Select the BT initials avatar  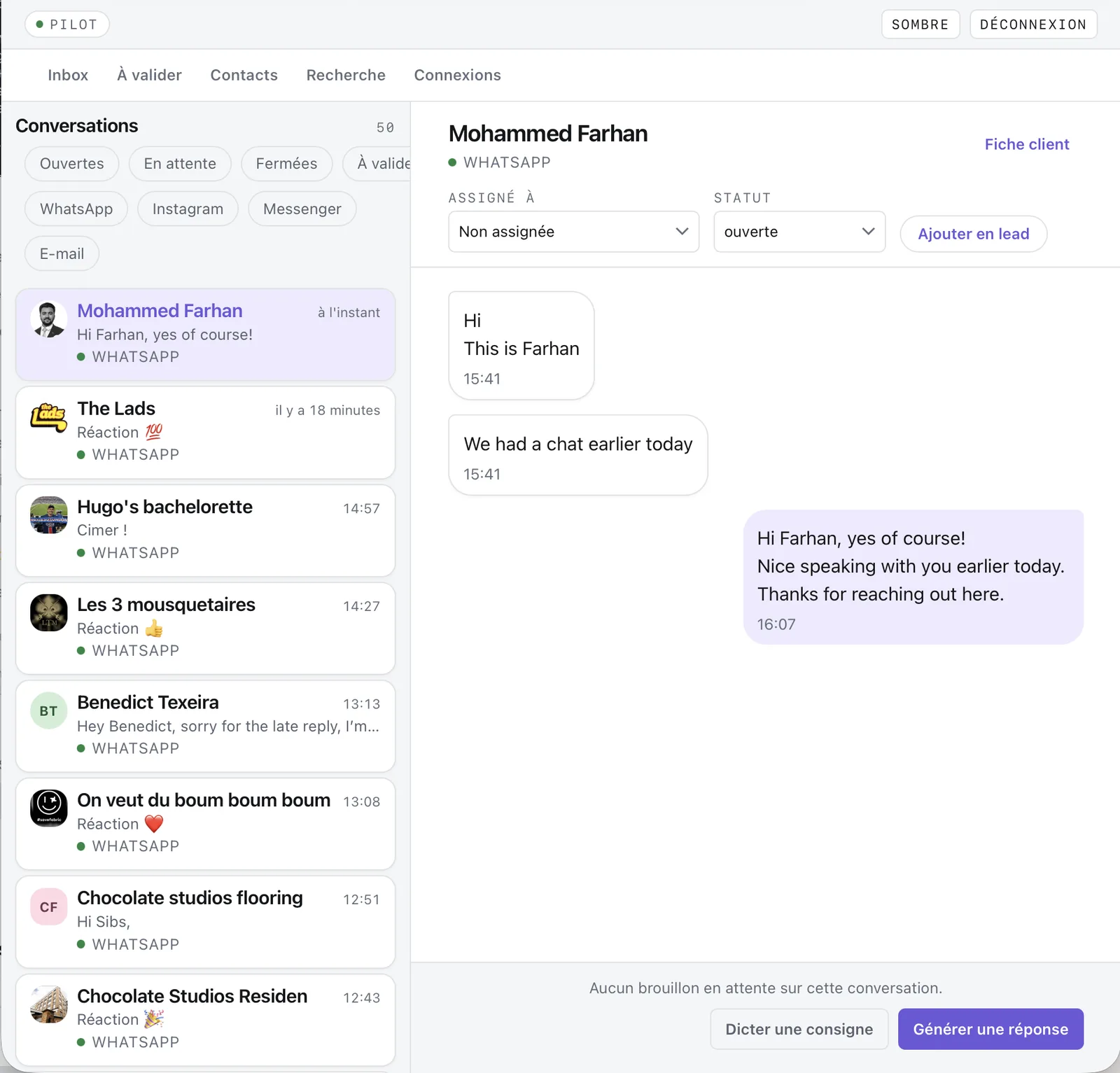(48, 711)
